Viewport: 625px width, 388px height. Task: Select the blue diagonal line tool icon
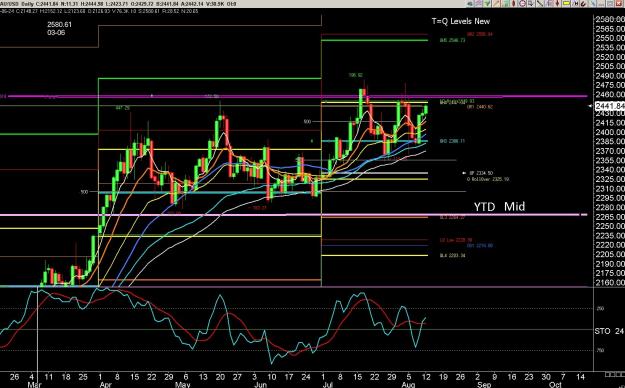[x=593, y=4]
